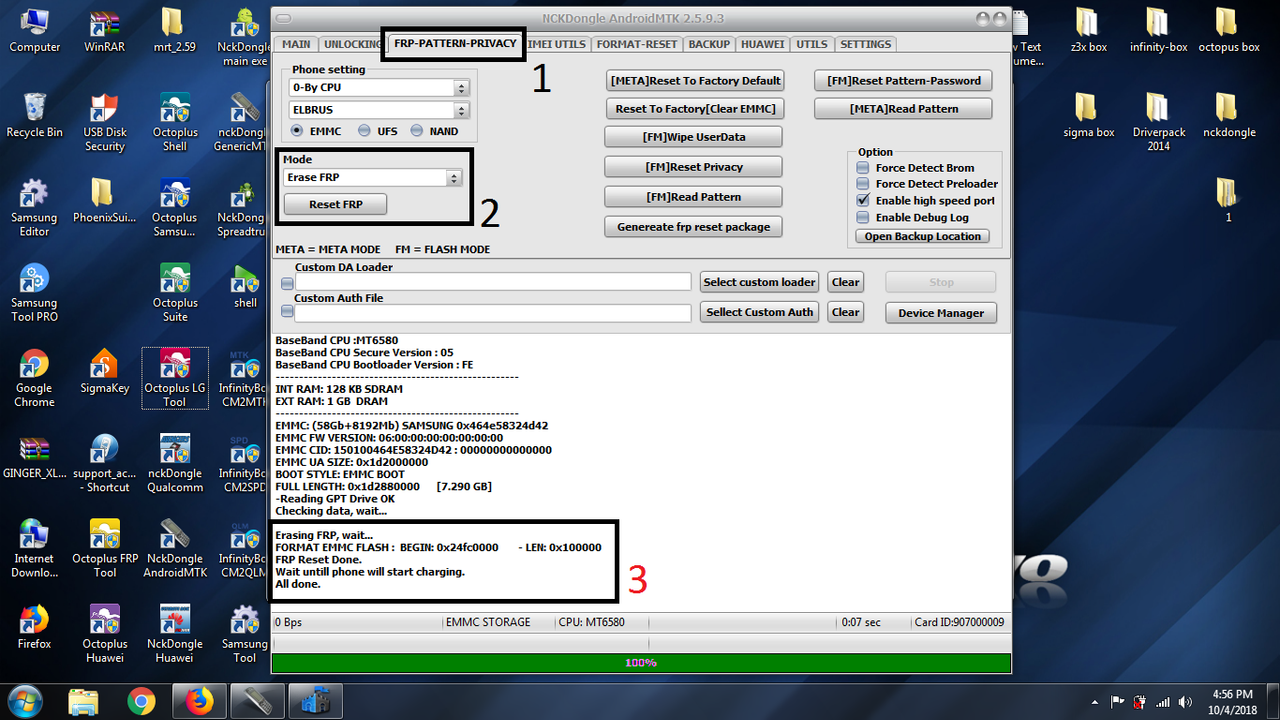Screen dimensions: 1280x720
Task: Open the PhoenixSuit desktop icon
Action: pyautogui.click(x=104, y=201)
